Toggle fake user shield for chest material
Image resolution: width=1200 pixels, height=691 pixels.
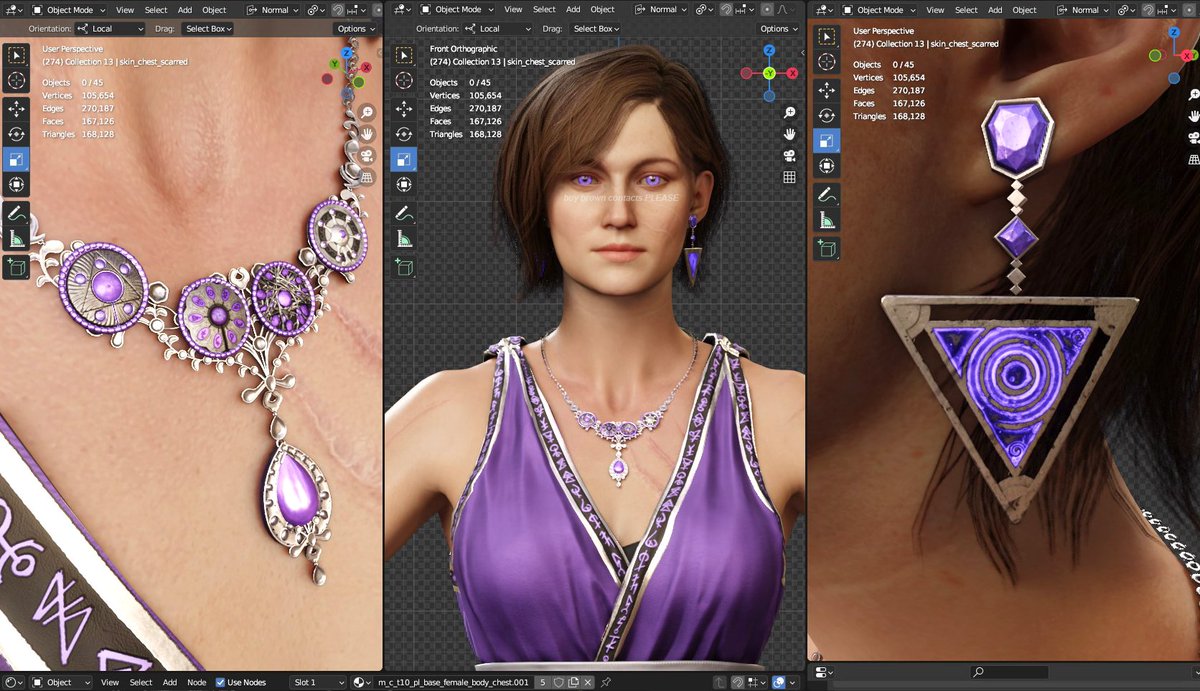coord(559,682)
